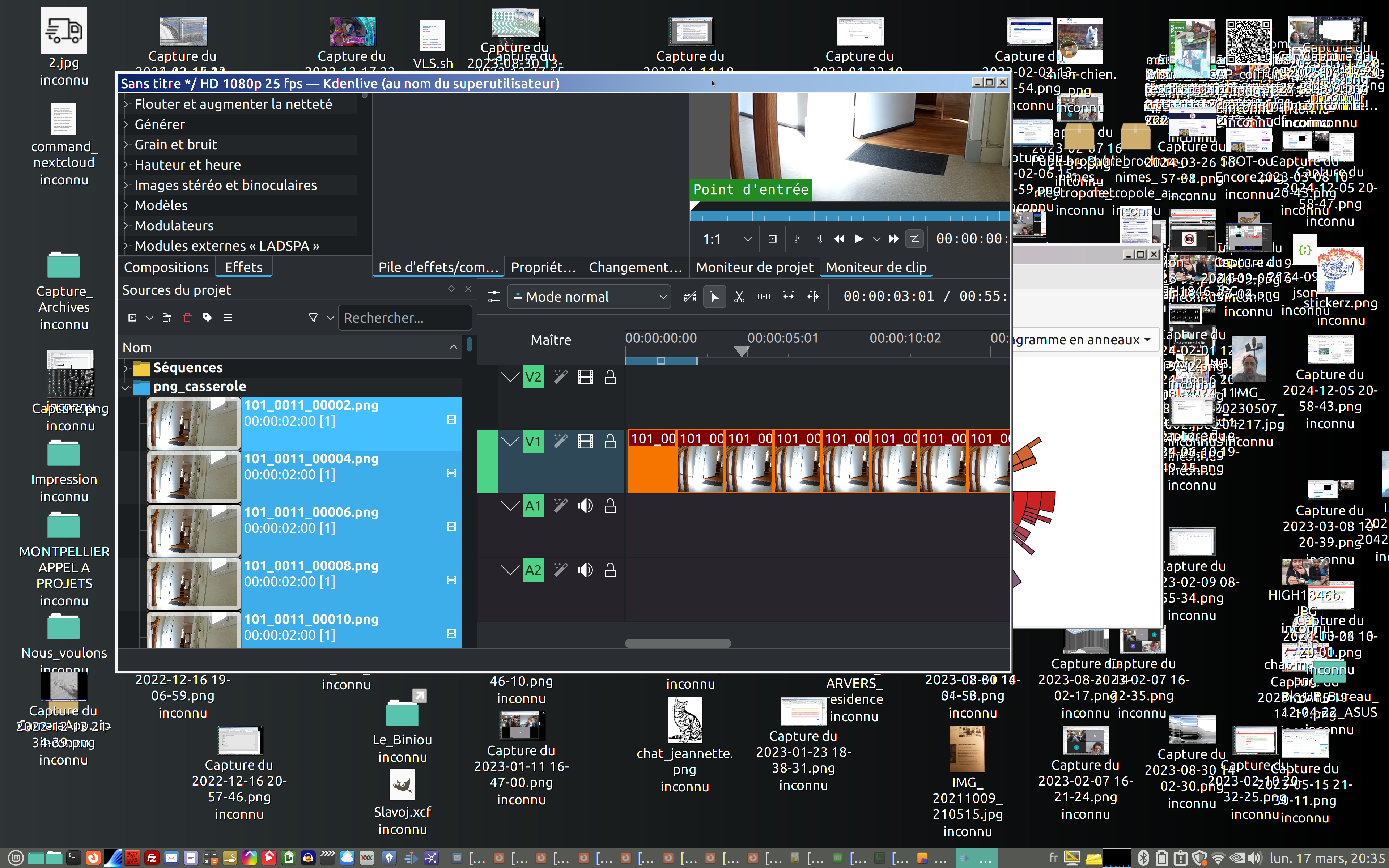1389x868 pixels.
Task: Expand the Séquences folder
Action: coord(126,368)
